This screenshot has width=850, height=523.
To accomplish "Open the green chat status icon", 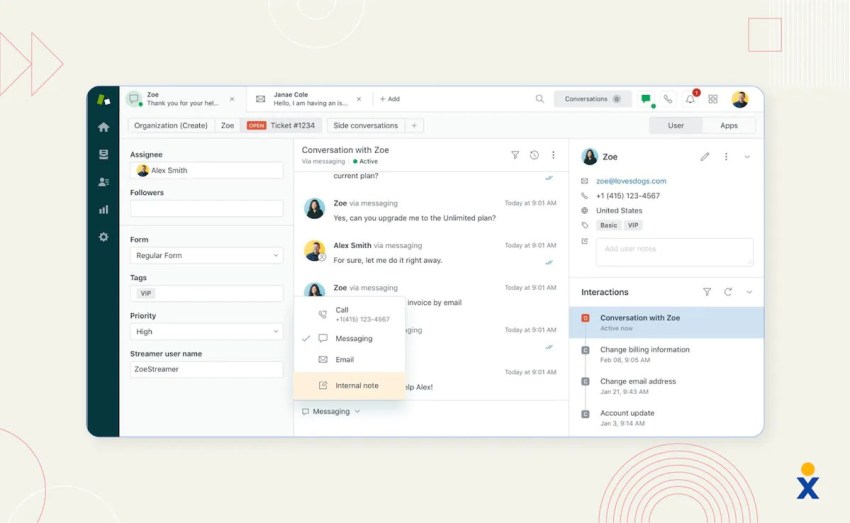I will coord(646,99).
